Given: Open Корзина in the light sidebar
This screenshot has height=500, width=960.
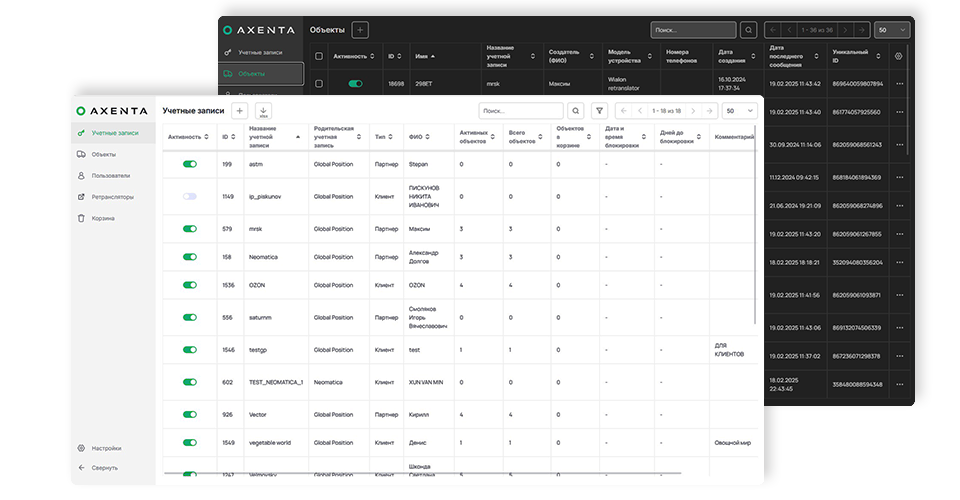Looking at the screenshot, I should click(x=103, y=218).
